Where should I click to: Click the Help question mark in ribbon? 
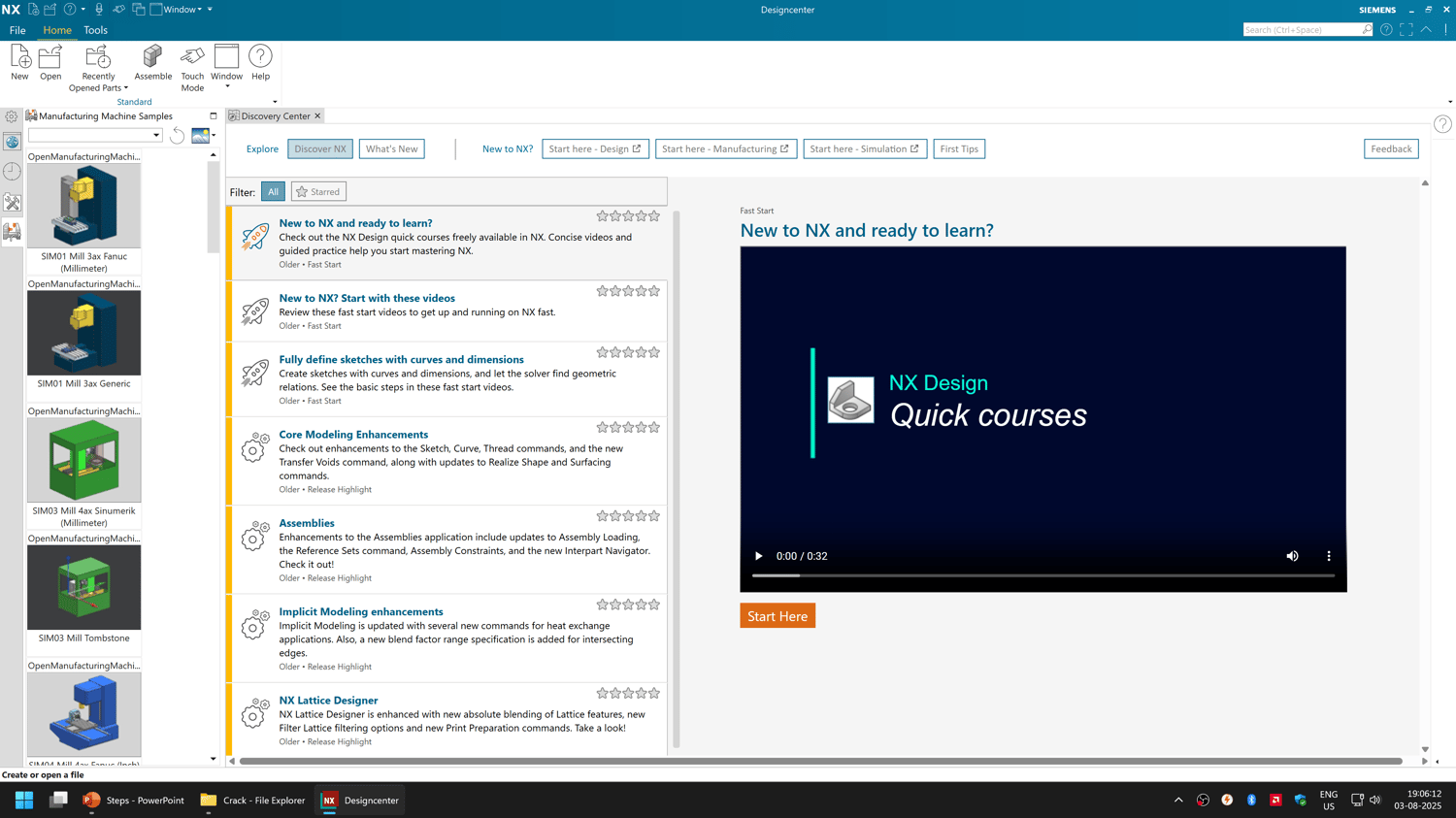click(260, 57)
